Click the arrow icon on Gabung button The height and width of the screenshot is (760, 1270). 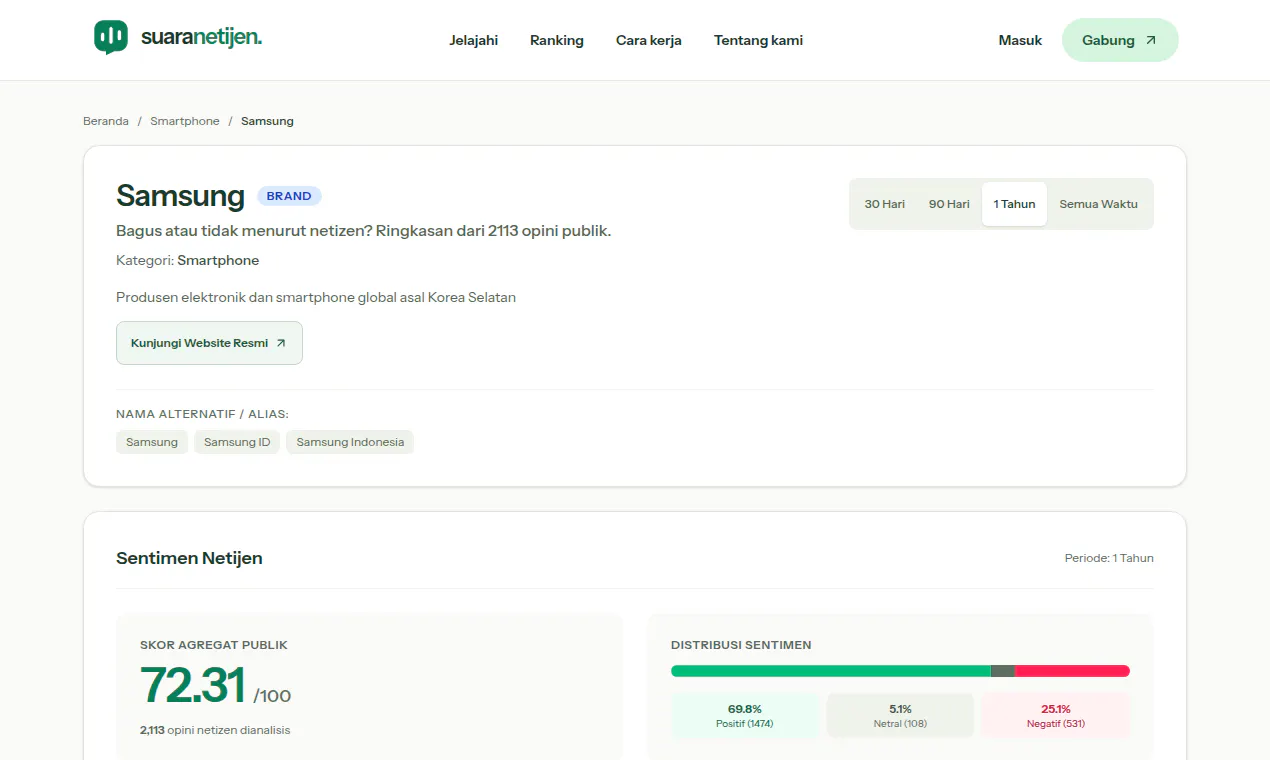1151,41
